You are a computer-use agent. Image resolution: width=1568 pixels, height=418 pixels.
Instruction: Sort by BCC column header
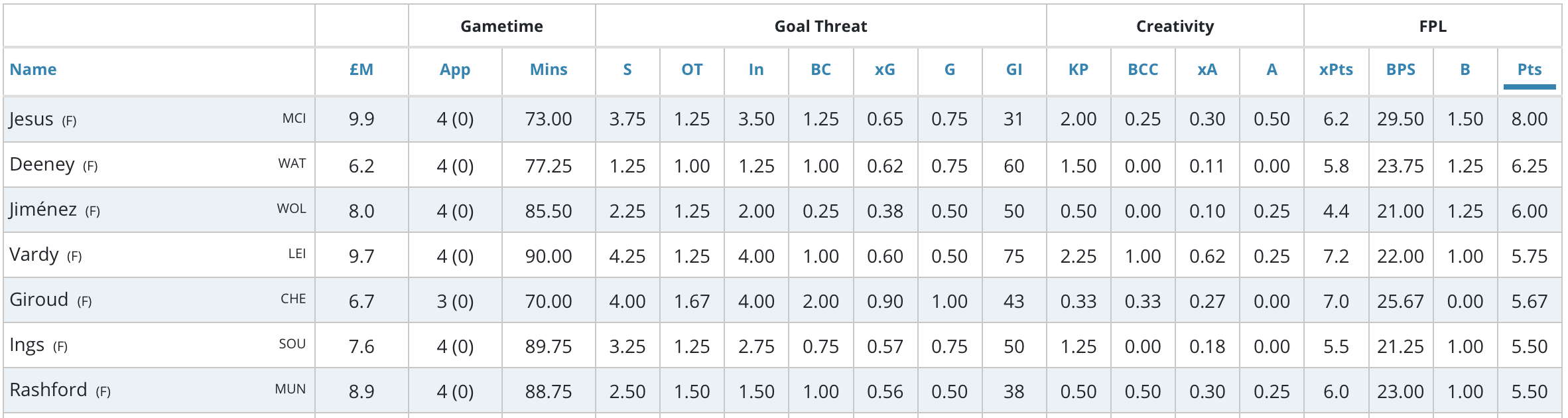[x=1143, y=70]
